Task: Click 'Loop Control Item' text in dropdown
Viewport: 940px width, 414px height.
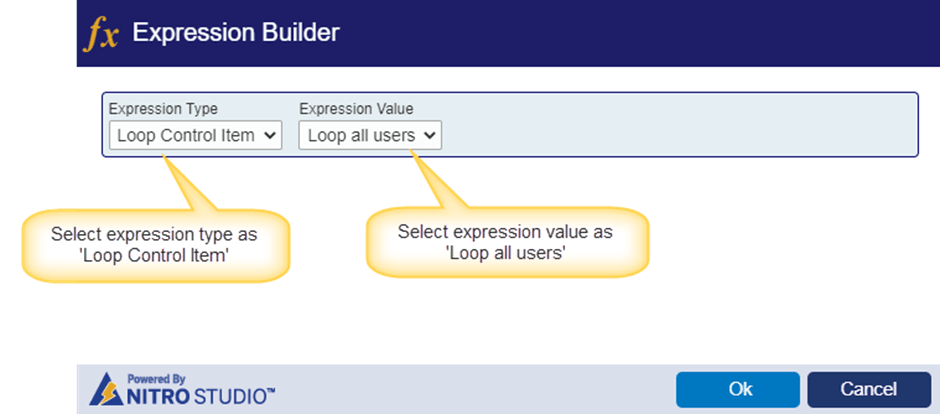Action: (x=186, y=136)
